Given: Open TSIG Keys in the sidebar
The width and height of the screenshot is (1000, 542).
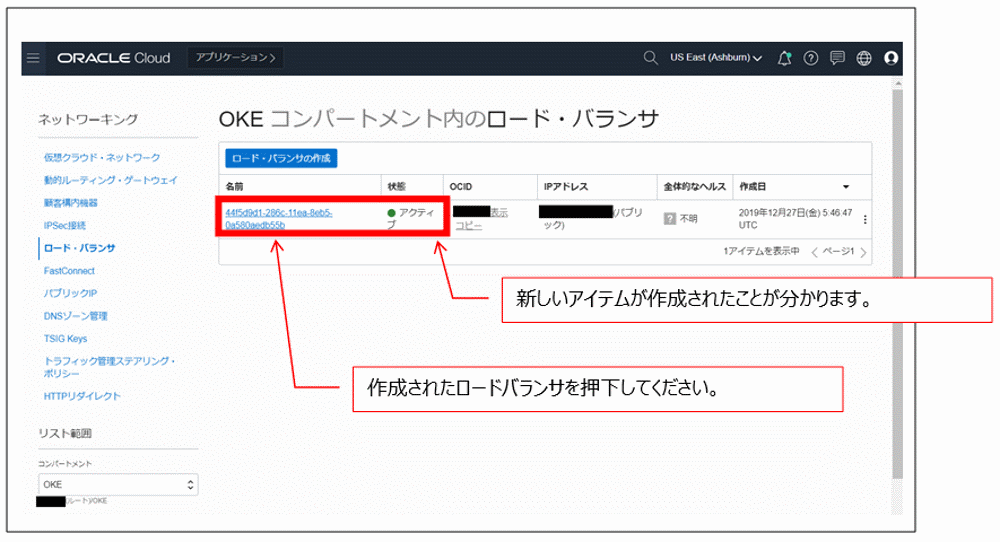Looking at the screenshot, I should [65, 339].
